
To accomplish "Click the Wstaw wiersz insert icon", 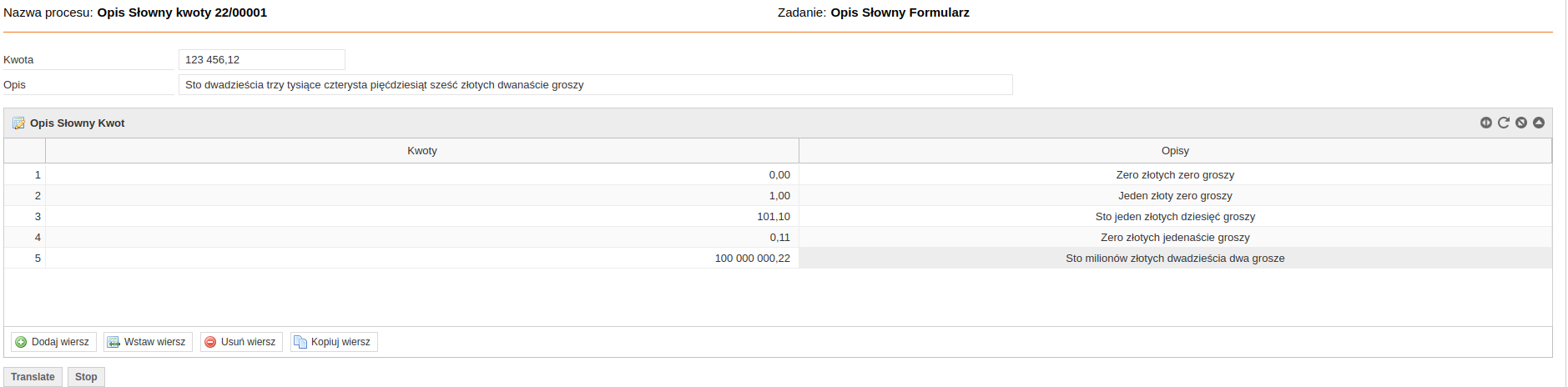I will 113,342.
